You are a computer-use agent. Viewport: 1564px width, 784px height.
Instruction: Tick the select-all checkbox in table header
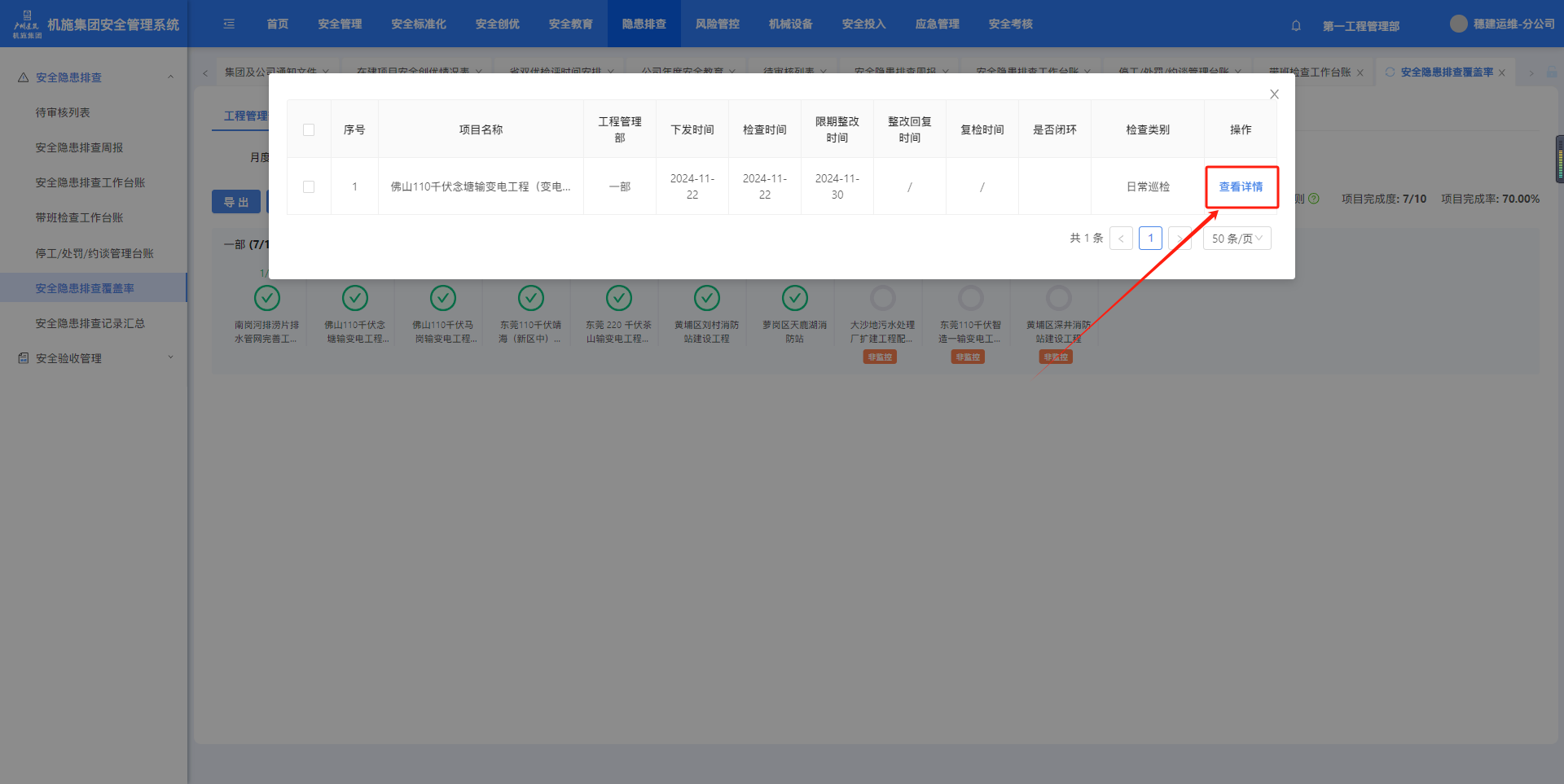(x=309, y=129)
